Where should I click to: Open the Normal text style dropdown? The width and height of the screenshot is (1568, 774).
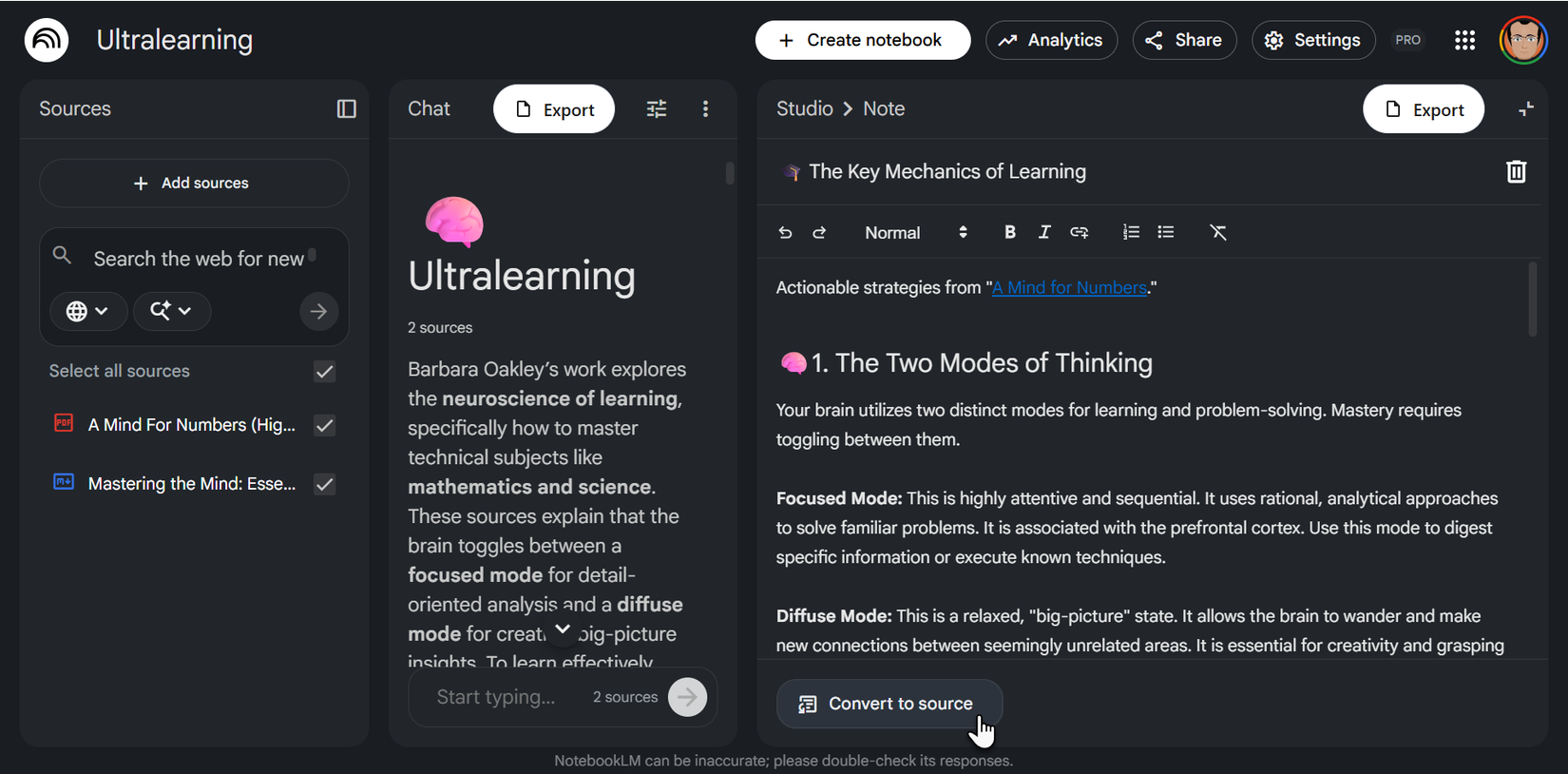pyautogui.click(x=915, y=232)
